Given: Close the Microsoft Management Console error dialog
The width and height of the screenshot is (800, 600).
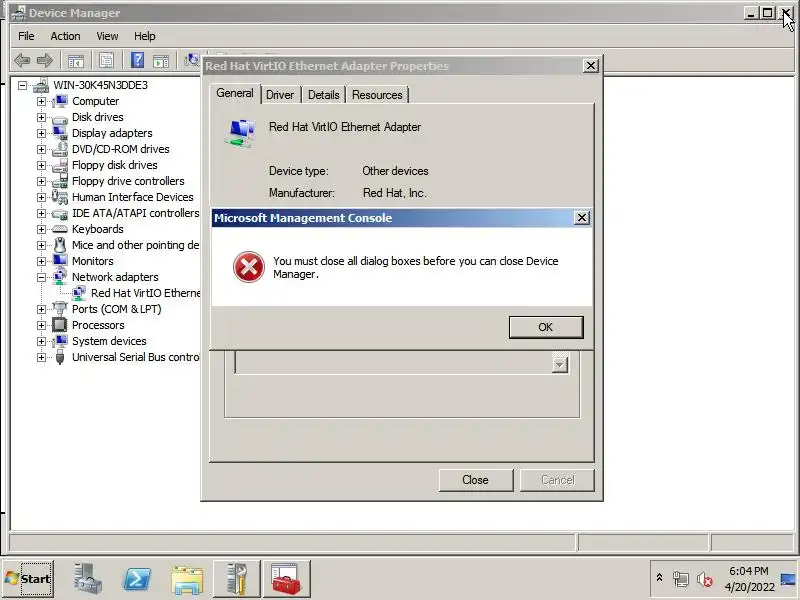Looking at the screenshot, I should tap(582, 218).
